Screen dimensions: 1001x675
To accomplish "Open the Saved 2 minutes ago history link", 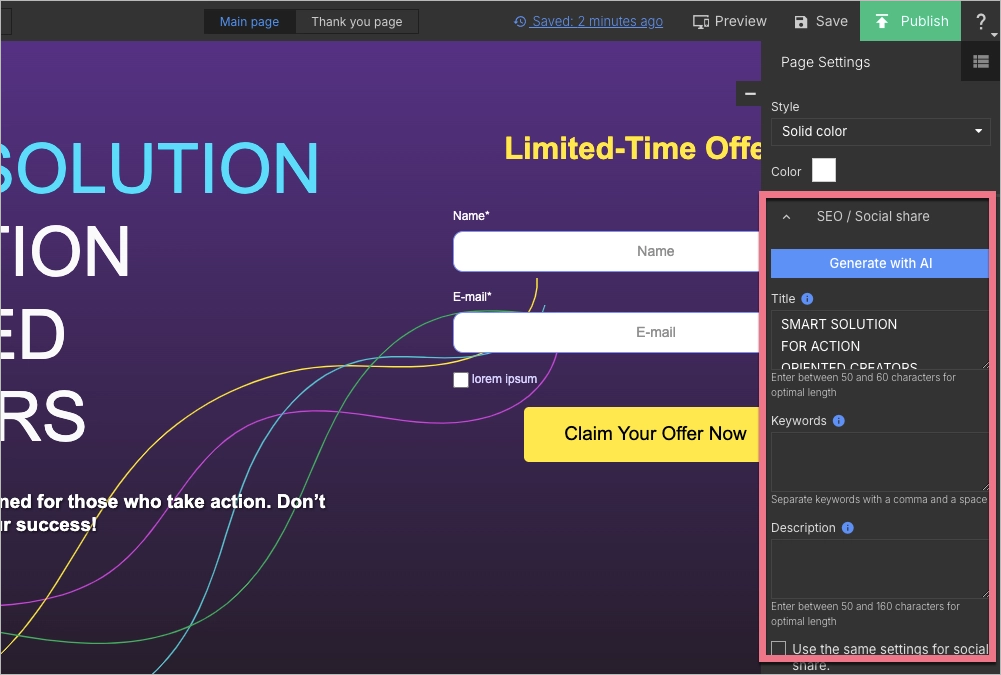I will (x=588, y=21).
